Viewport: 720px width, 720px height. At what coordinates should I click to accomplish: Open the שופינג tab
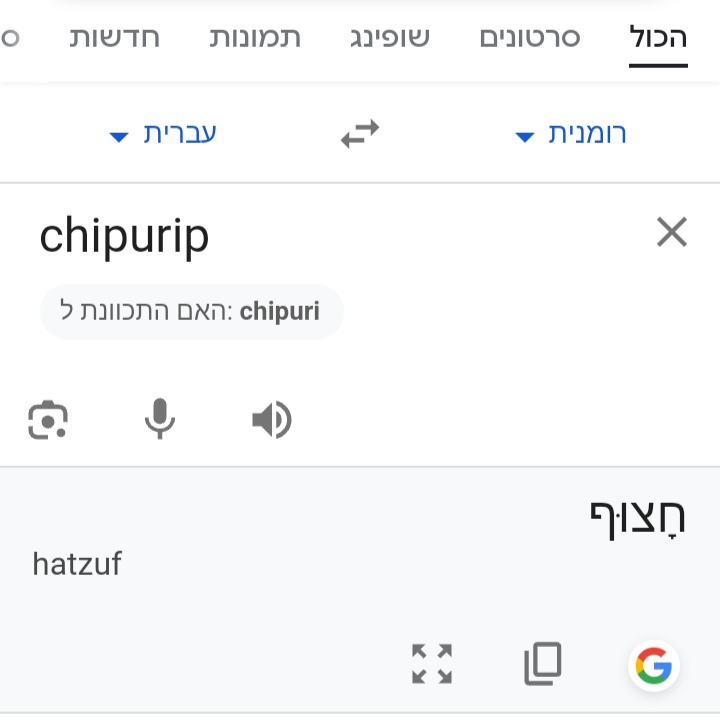(390, 38)
